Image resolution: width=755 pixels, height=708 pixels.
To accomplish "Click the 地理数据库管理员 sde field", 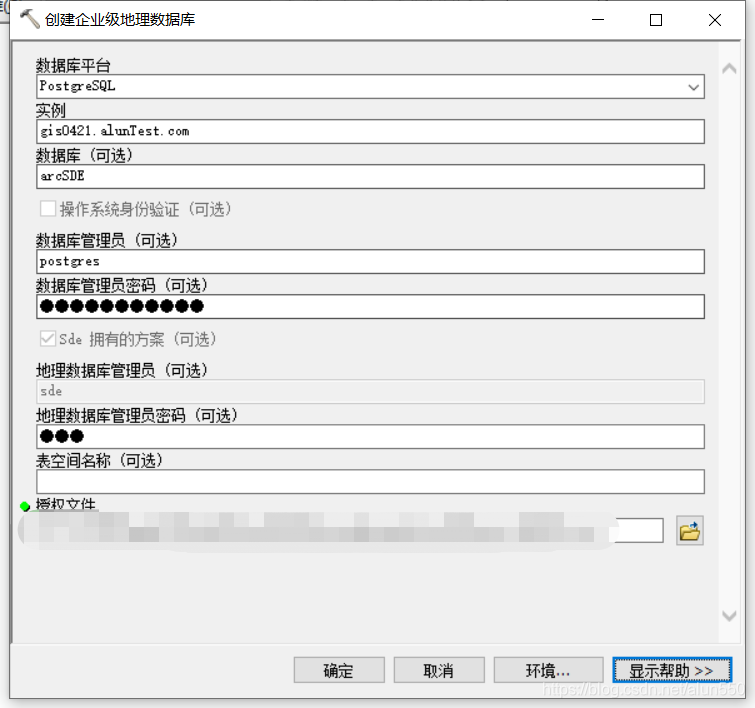I will pos(370,391).
